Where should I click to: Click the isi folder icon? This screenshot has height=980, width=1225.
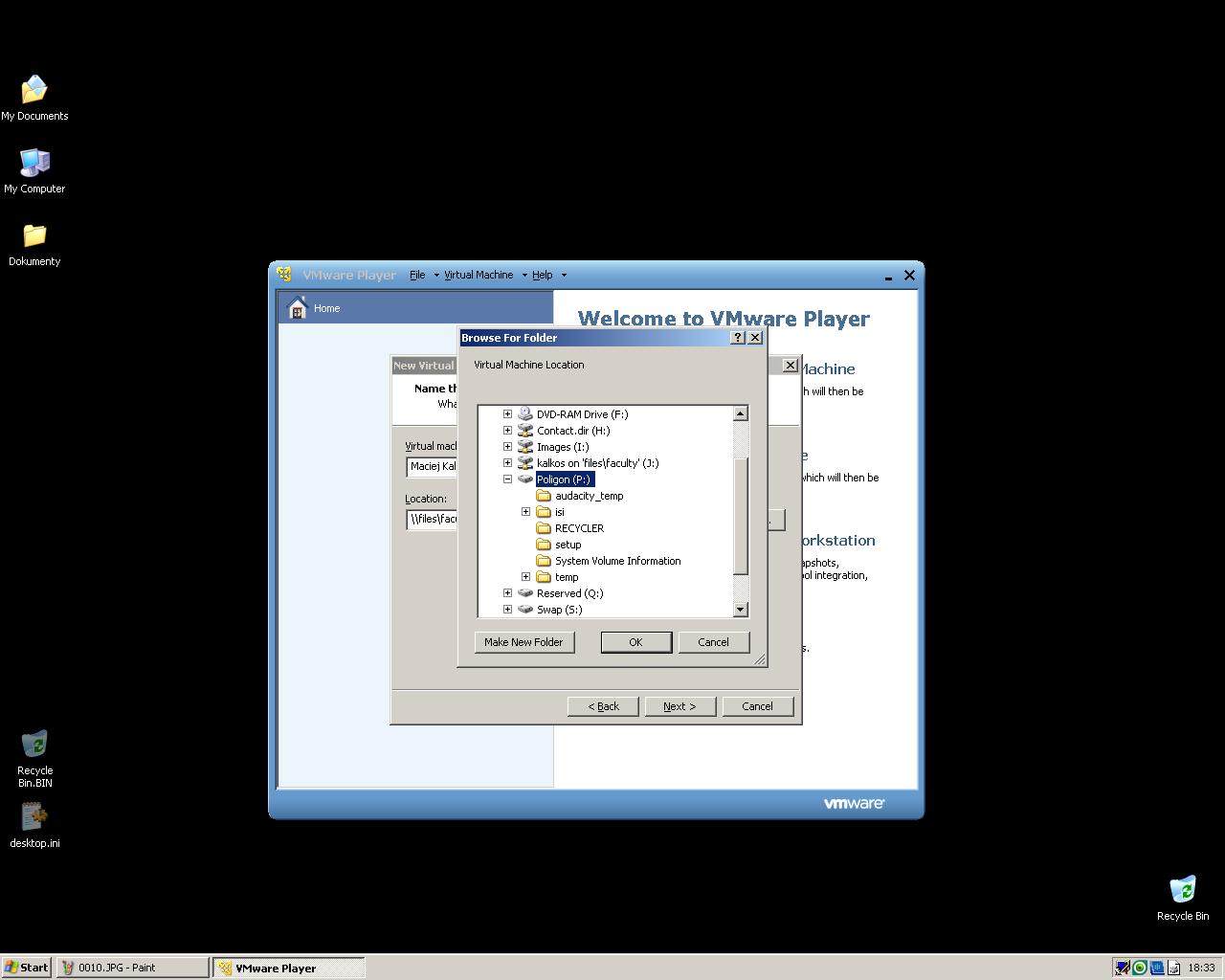[x=544, y=512]
